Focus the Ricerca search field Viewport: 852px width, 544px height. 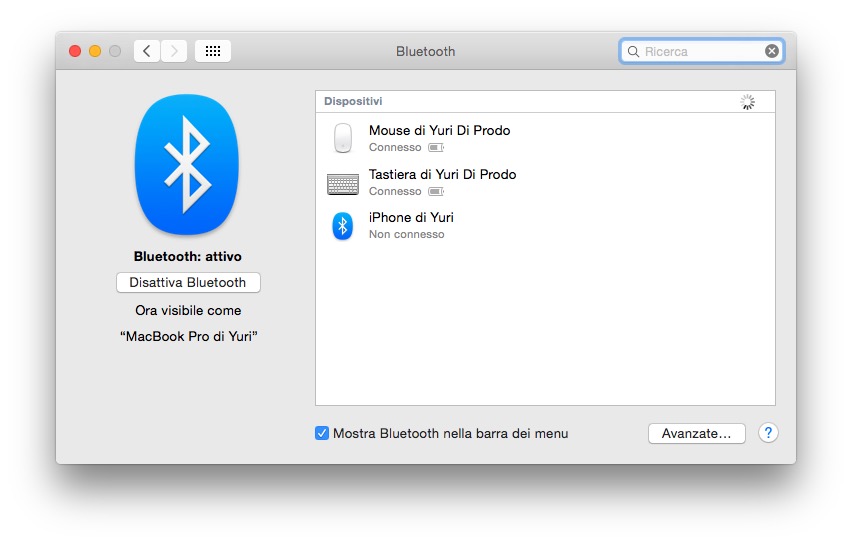point(701,51)
